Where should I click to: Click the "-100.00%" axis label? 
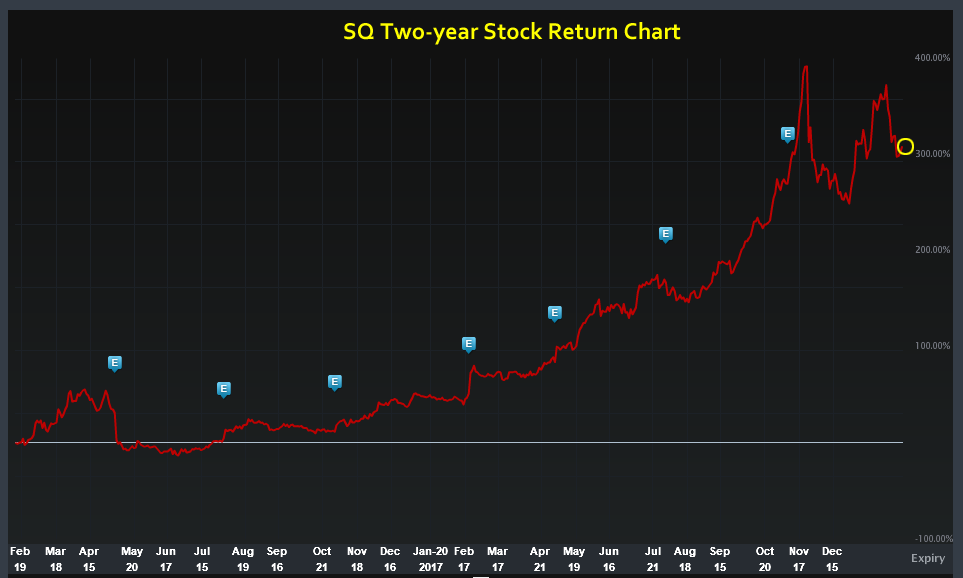(x=934, y=539)
